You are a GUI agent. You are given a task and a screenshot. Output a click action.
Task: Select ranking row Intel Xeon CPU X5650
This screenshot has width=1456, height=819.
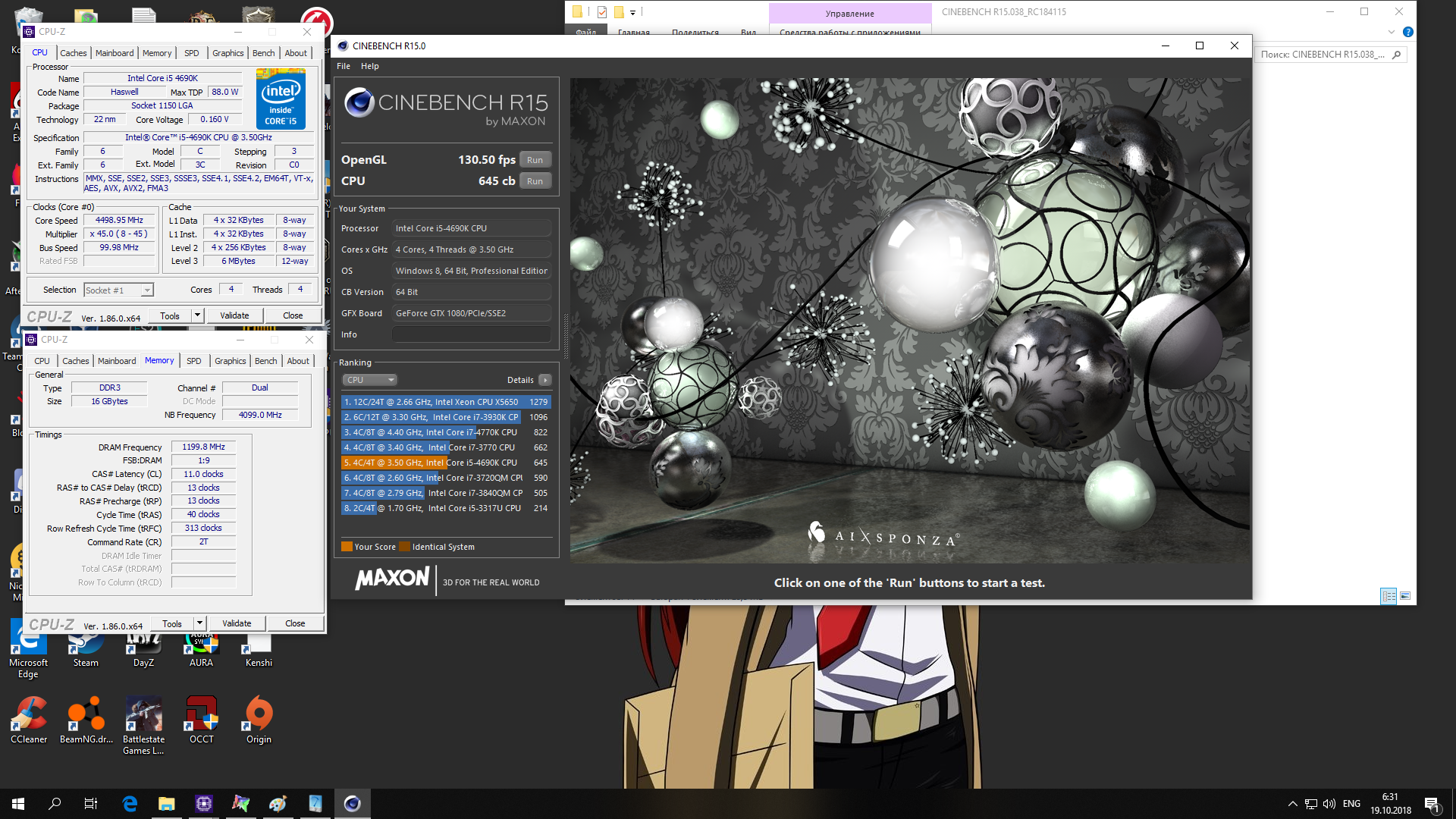click(446, 402)
